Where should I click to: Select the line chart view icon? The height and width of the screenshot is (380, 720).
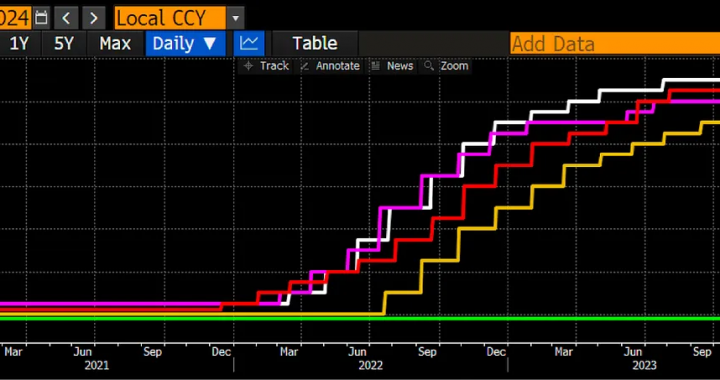click(x=249, y=44)
